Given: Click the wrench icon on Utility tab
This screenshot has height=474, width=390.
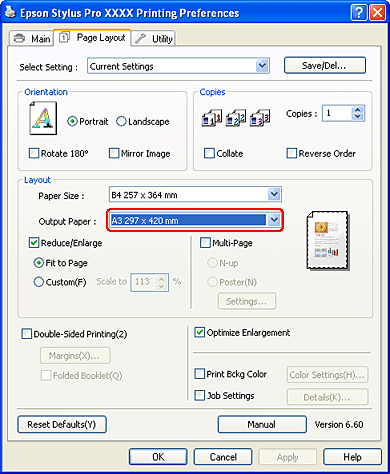Looking at the screenshot, I should coord(141,39).
